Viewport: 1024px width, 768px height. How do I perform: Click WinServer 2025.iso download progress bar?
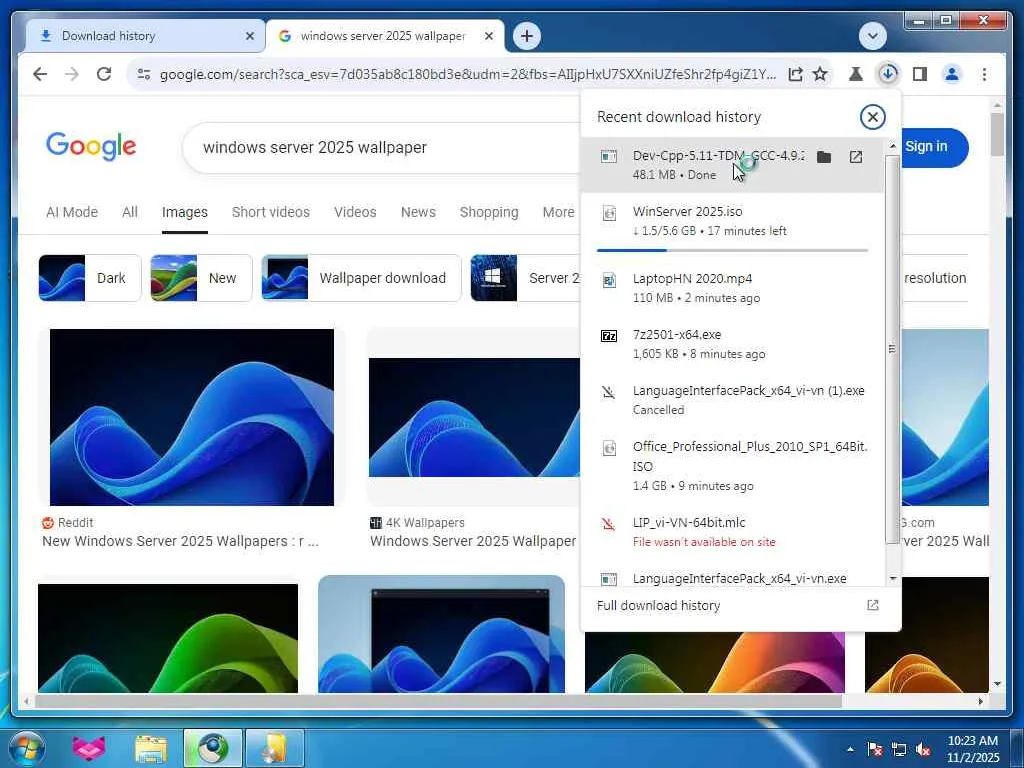[732, 250]
